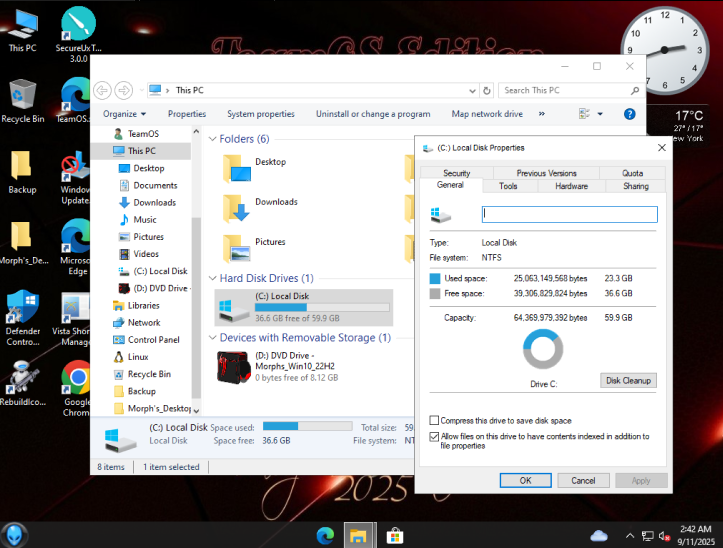Image resolution: width=723 pixels, height=548 pixels.
Task: Switch to the Tools tab
Action: click(x=508, y=186)
